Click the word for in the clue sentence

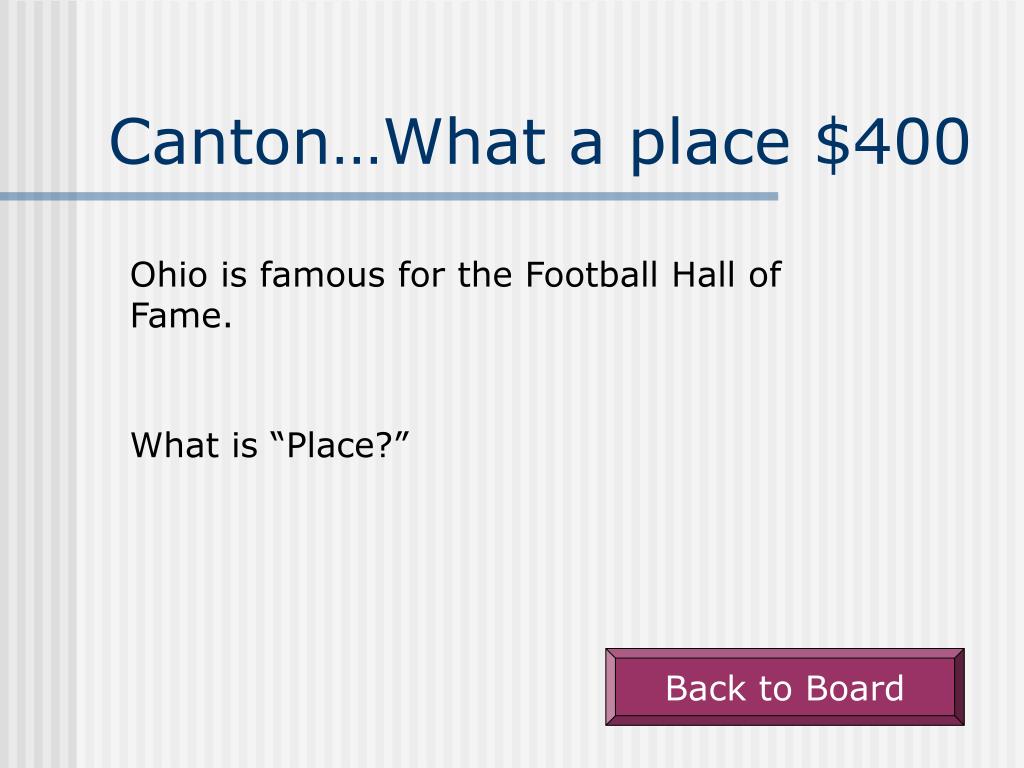click(421, 274)
